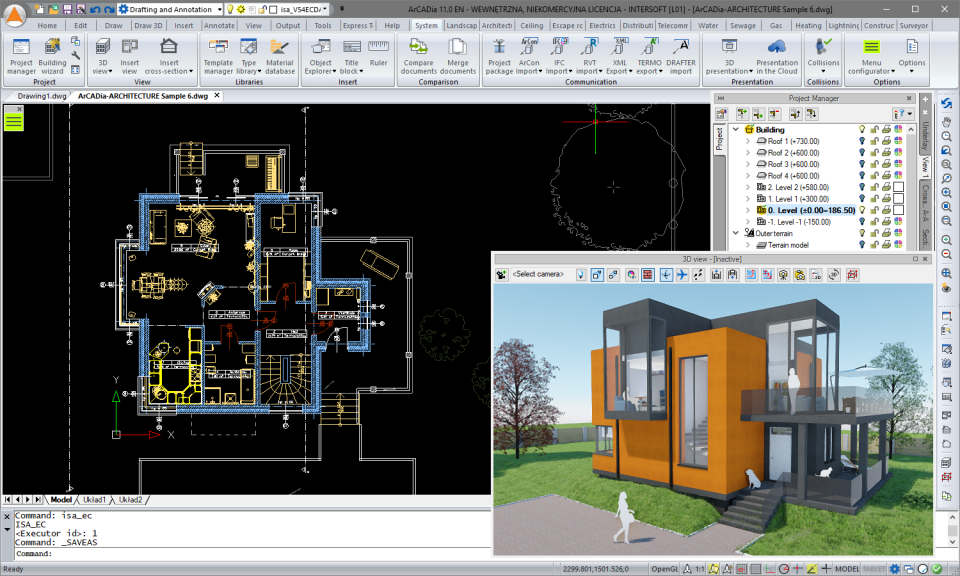Expand the Roof 2 tree node
This screenshot has width=960, height=576.
pos(747,152)
